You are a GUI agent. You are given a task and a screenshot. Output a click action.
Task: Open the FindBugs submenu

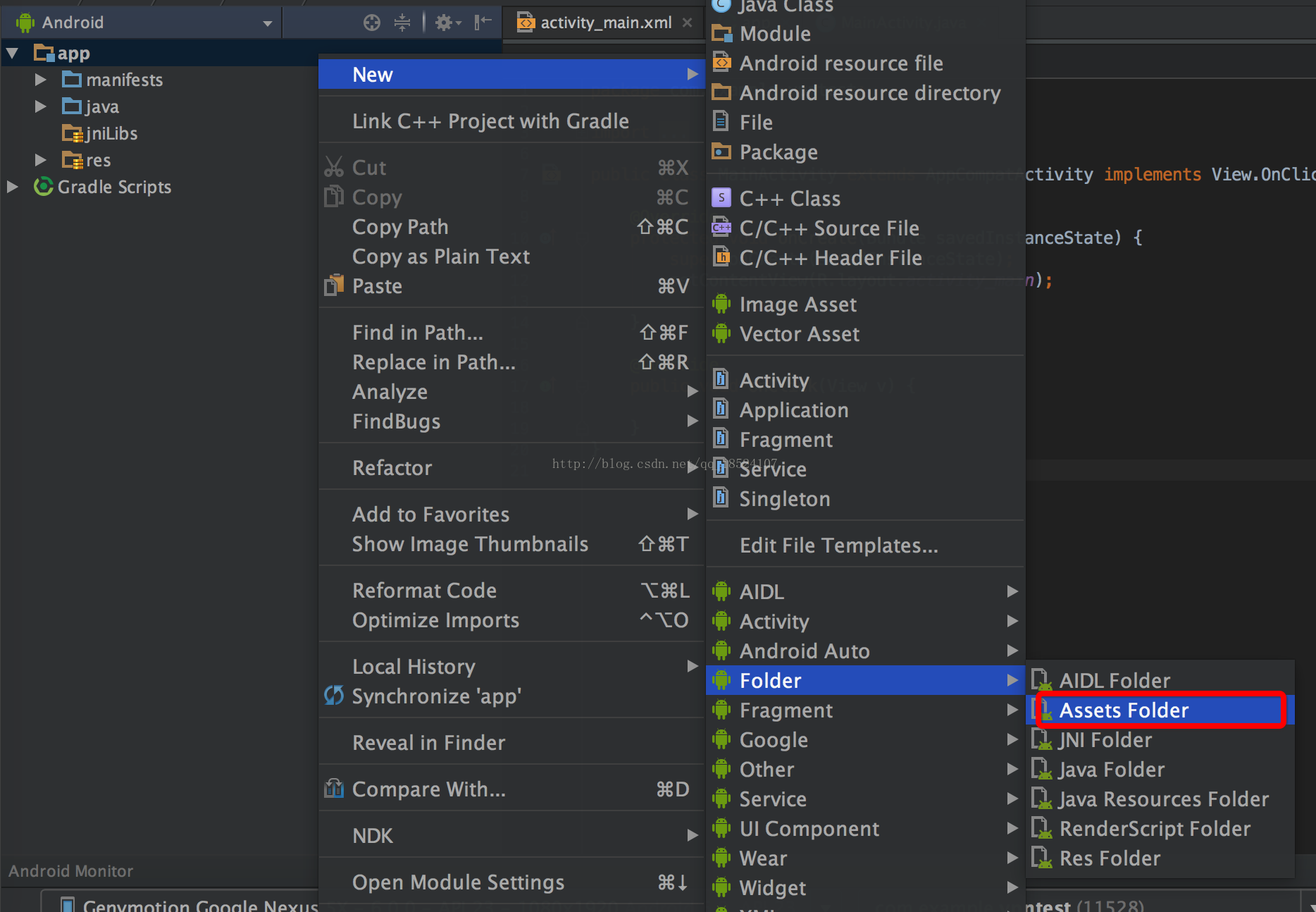click(x=511, y=421)
